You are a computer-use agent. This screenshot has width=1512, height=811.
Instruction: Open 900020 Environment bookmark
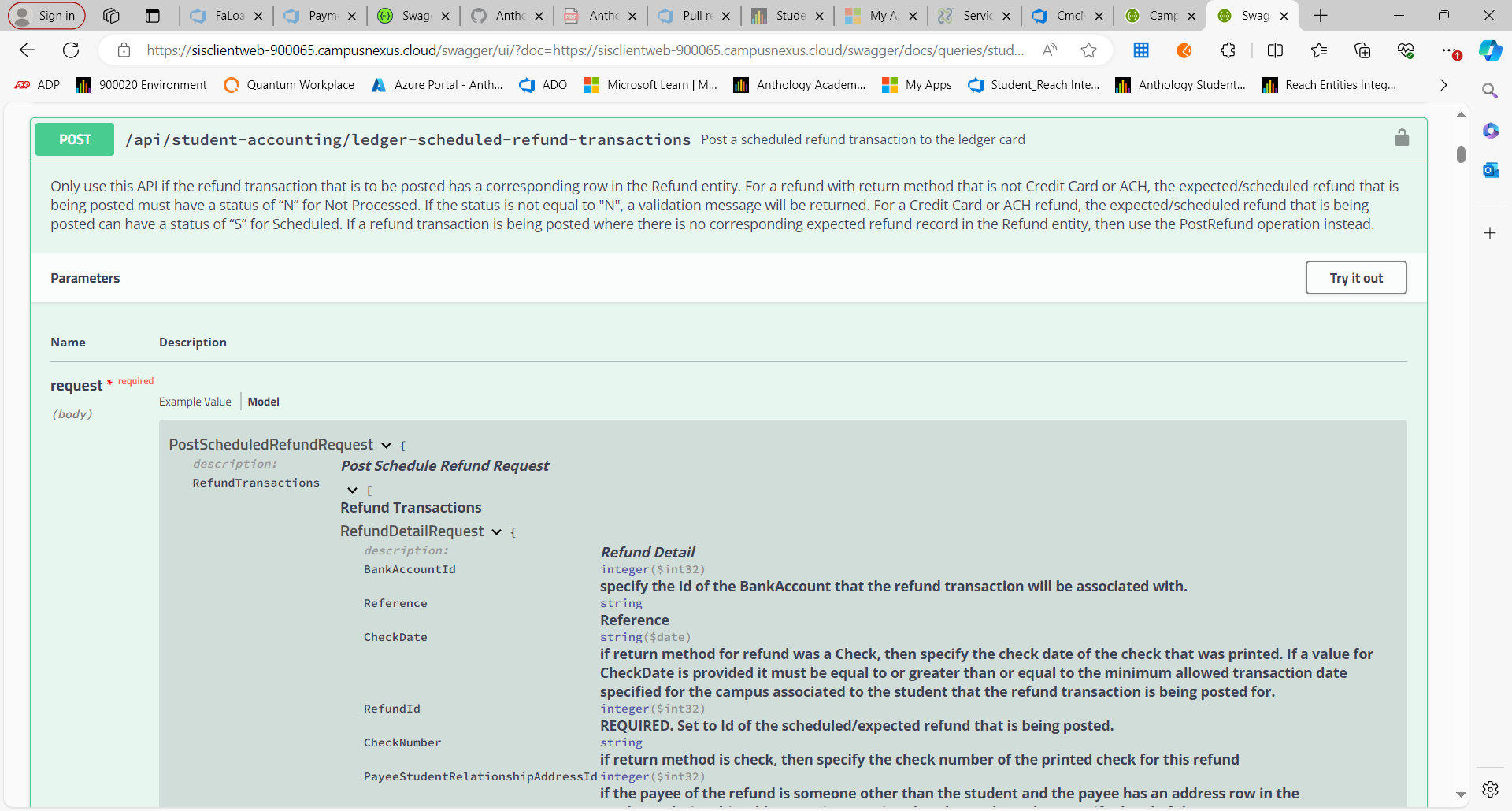click(x=141, y=85)
